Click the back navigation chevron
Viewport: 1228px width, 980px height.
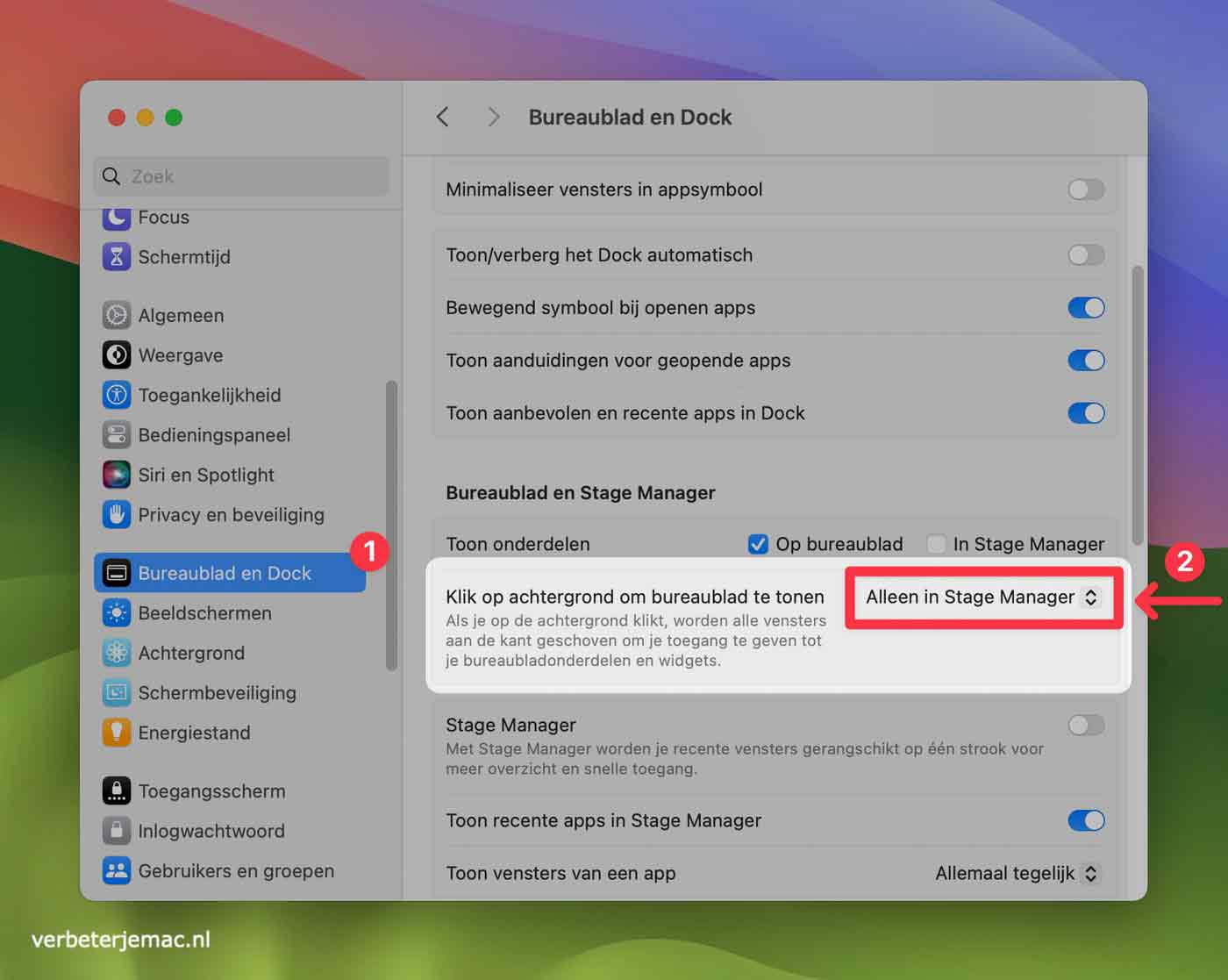coord(443,117)
